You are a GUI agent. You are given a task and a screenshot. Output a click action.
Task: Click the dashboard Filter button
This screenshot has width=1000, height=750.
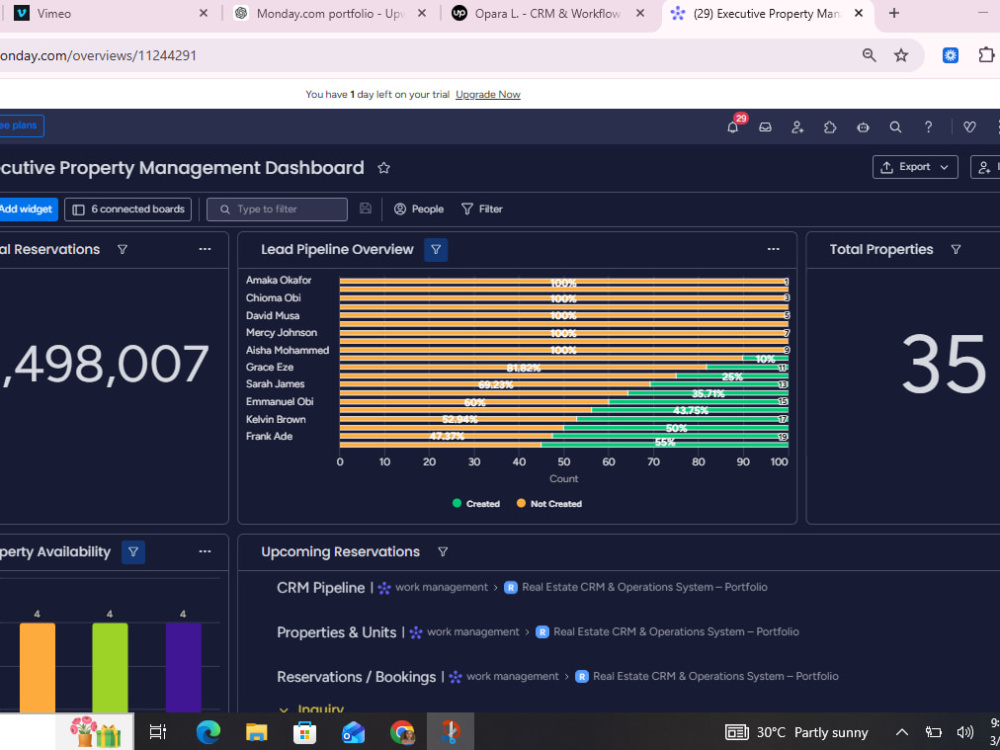tap(482, 209)
